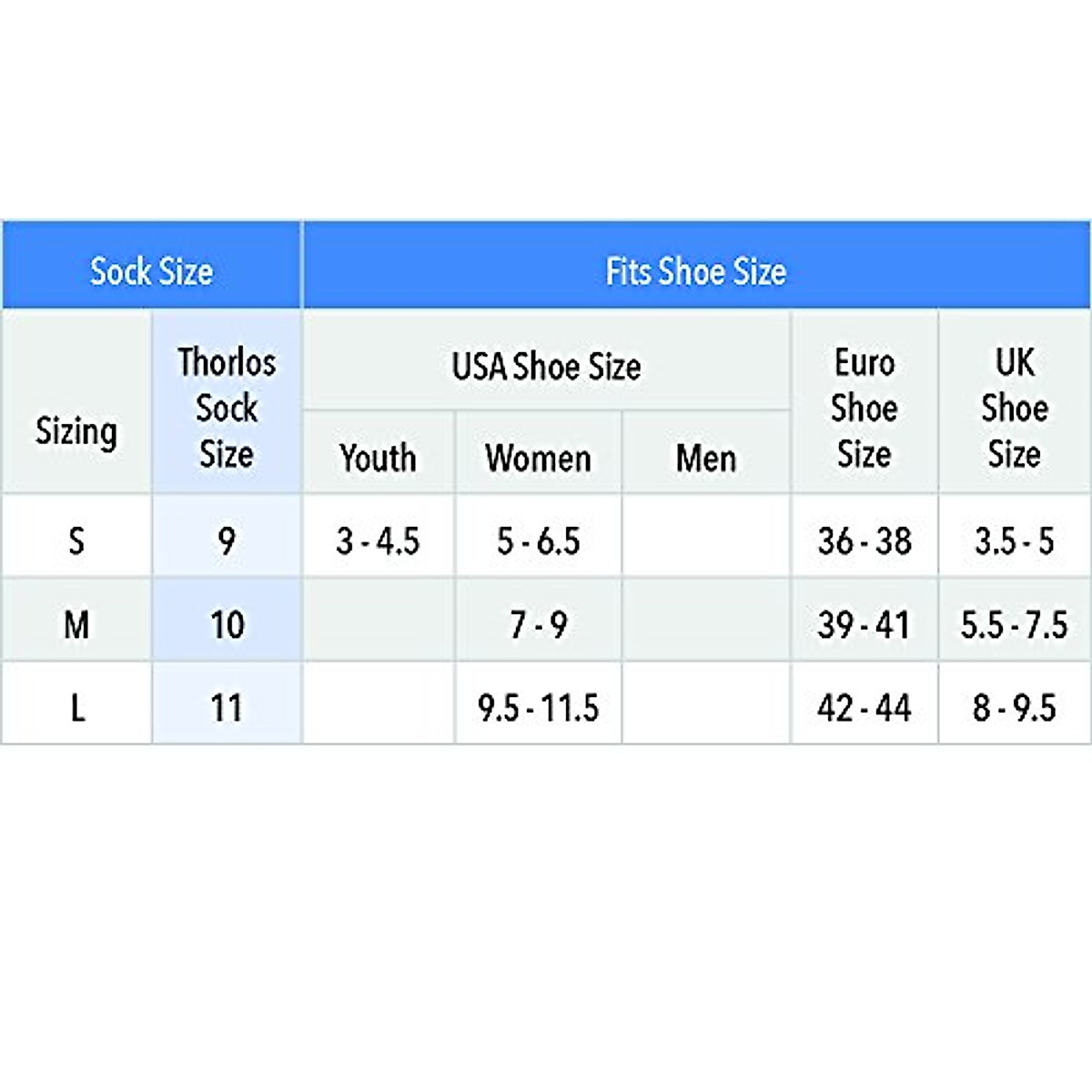
Task: Click the "M" sizing row label
Action: (76, 625)
